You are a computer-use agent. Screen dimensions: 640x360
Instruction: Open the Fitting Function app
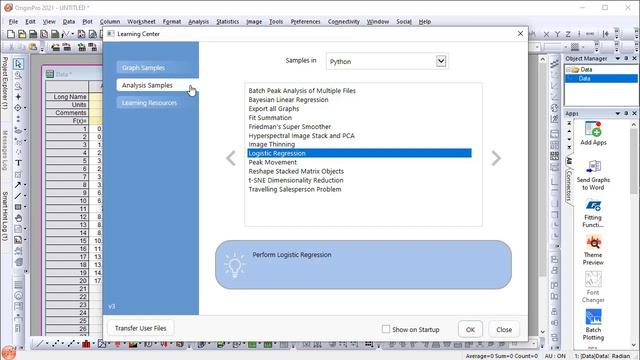tap(593, 213)
